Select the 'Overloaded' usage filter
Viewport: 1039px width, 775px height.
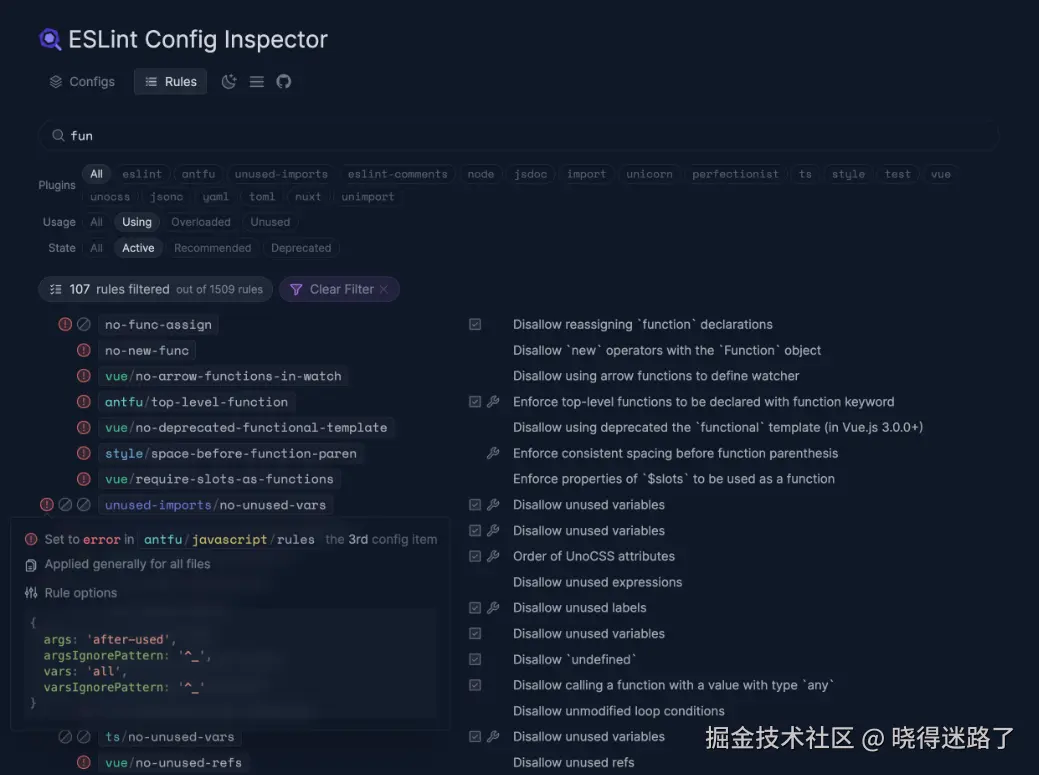(x=201, y=222)
